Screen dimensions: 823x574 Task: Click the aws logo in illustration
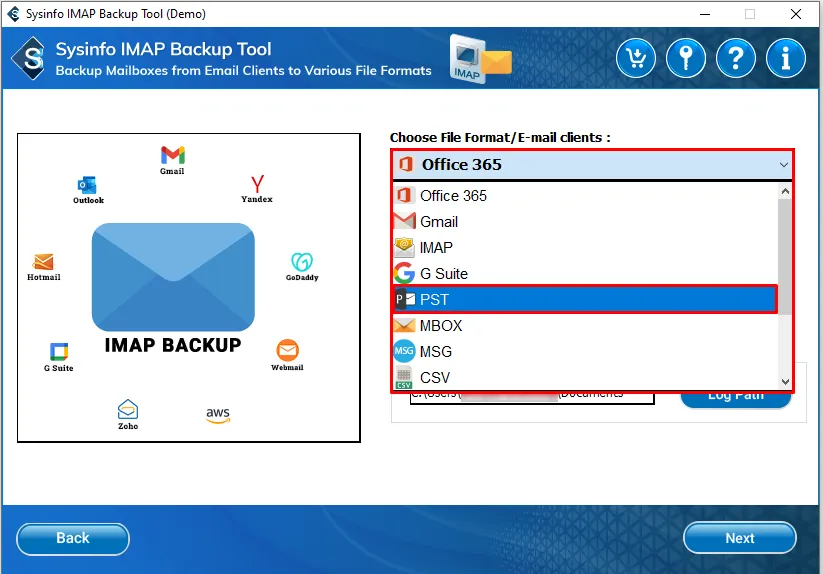click(218, 415)
